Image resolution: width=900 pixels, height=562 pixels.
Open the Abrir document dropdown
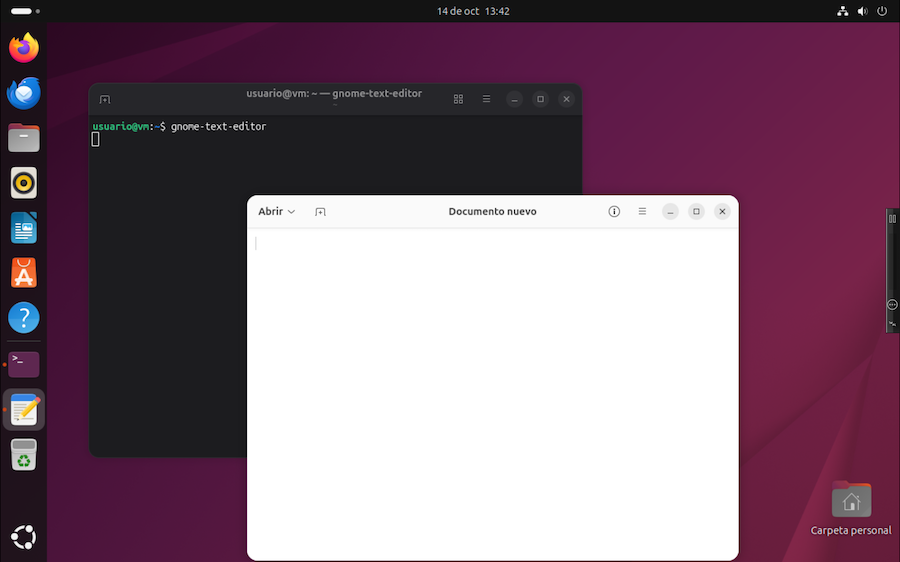[x=276, y=212]
